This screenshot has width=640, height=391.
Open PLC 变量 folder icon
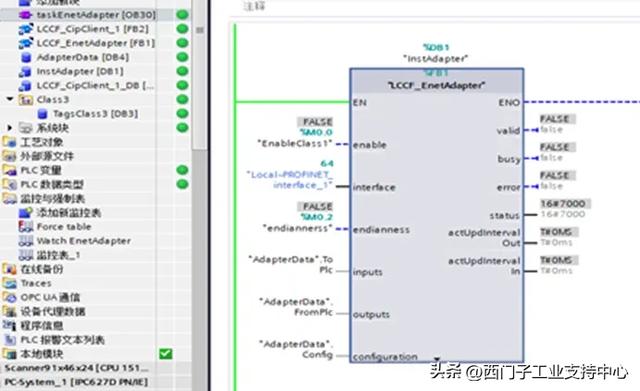(x=9, y=170)
